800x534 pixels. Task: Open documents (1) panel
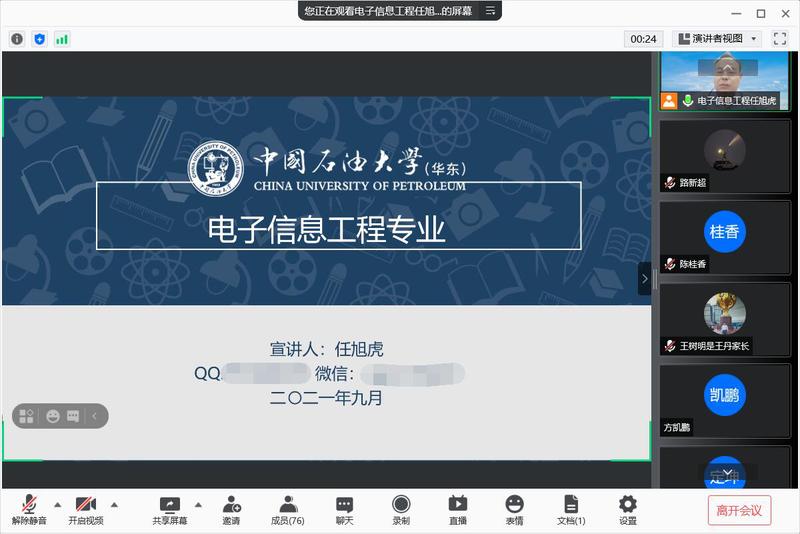pyautogui.click(x=571, y=510)
